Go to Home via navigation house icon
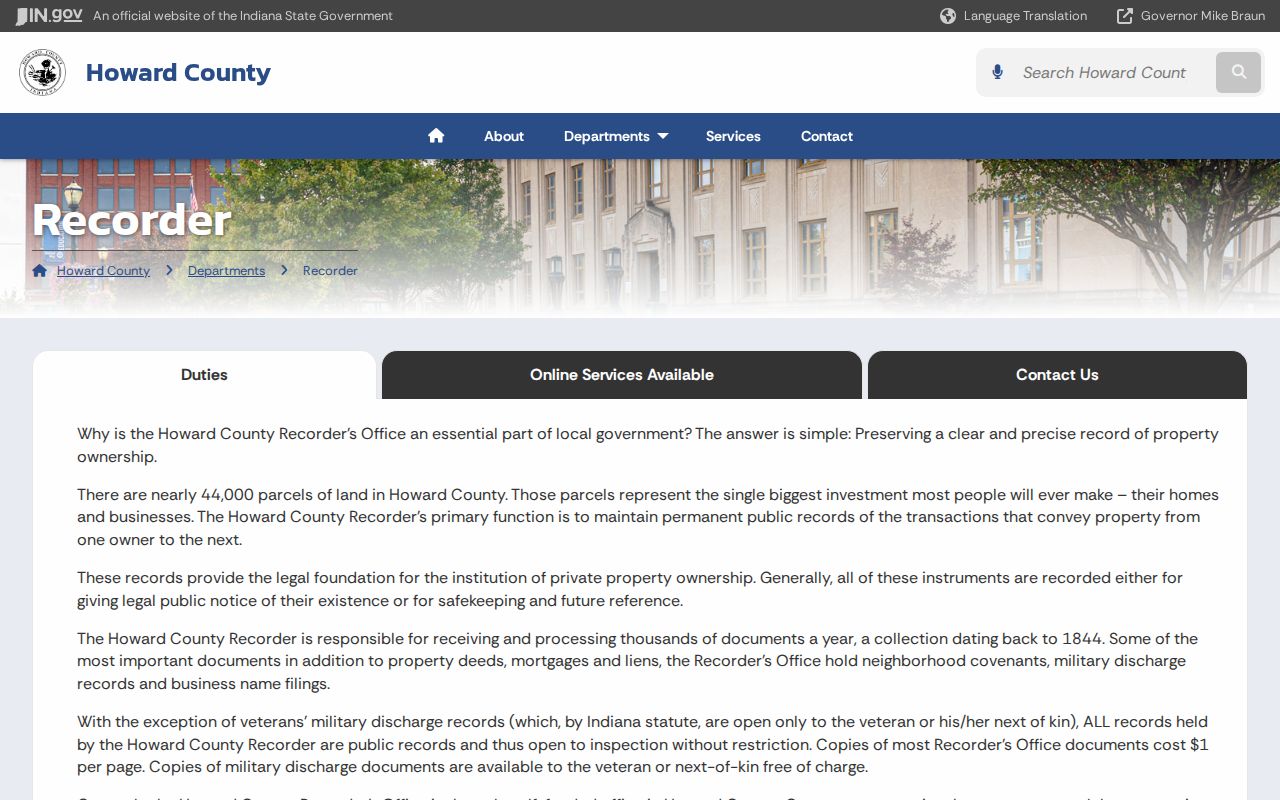This screenshot has width=1280, height=800. click(x=436, y=136)
